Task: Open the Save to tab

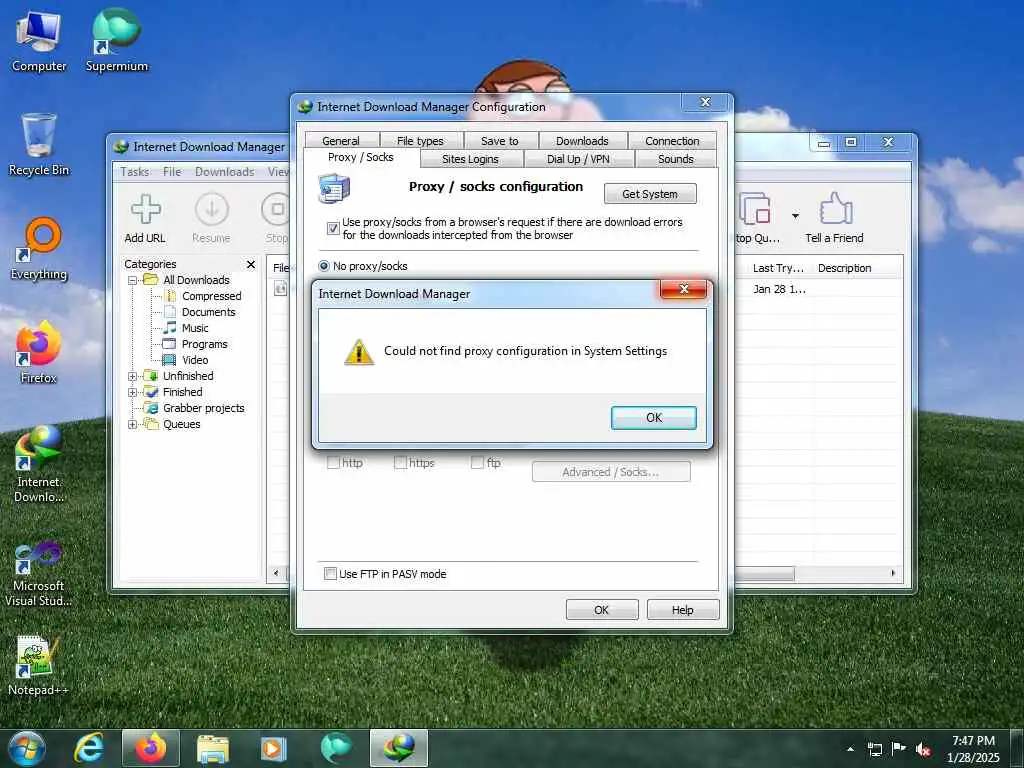Action: pos(500,140)
